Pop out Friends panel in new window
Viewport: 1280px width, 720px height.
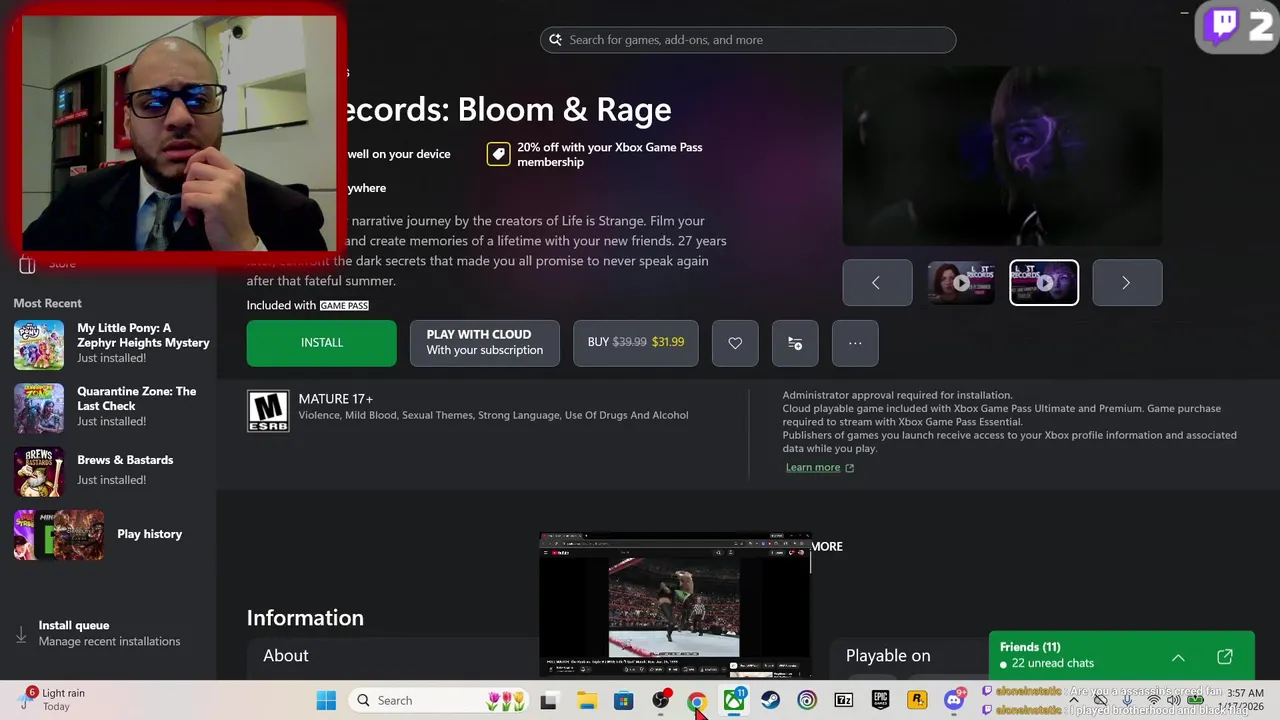pyautogui.click(x=1225, y=657)
